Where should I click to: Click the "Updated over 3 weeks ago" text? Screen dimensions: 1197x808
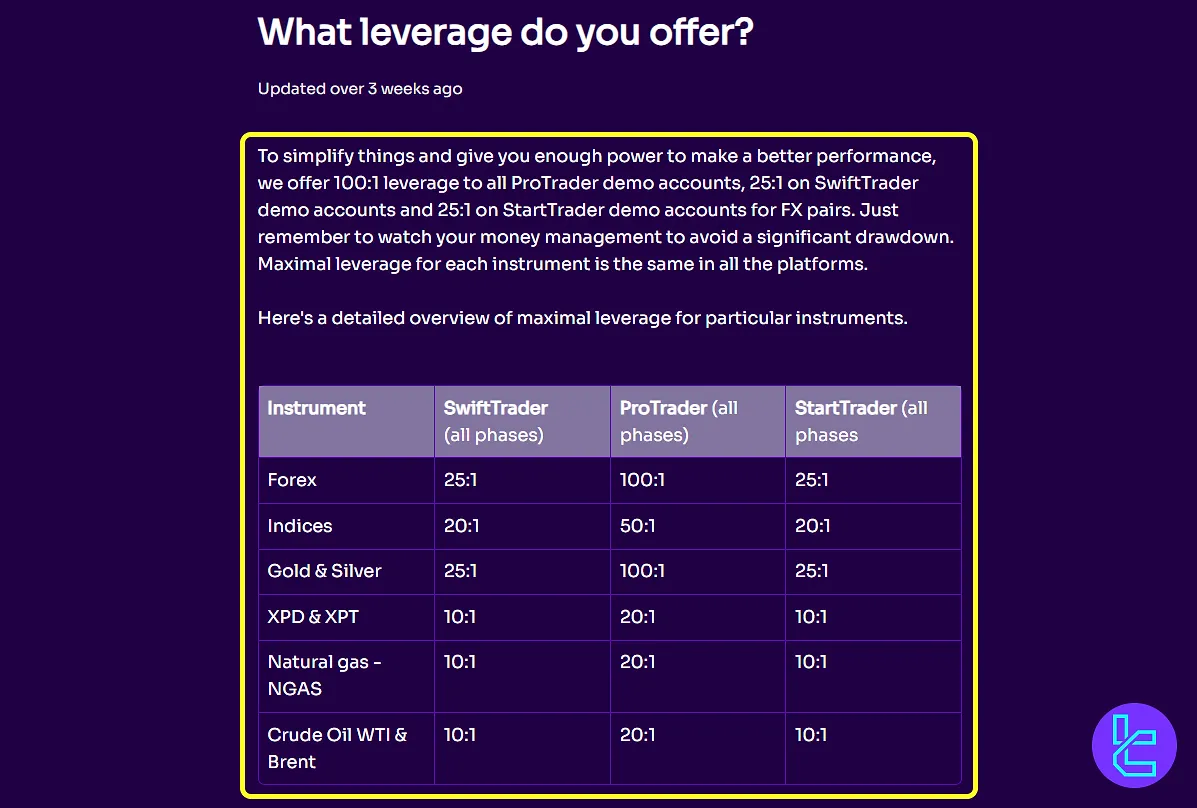click(x=360, y=89)
